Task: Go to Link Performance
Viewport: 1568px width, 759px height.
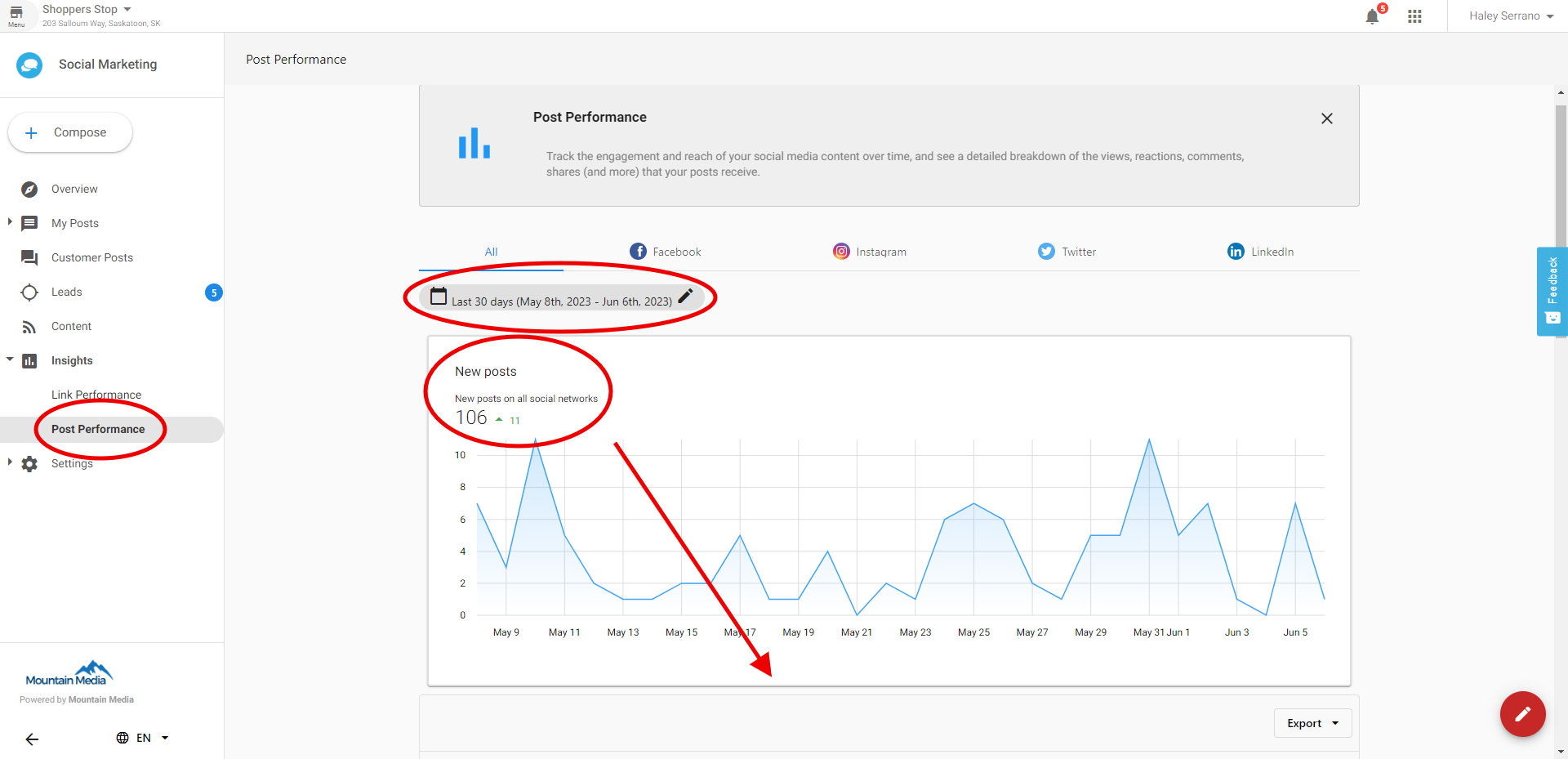Action: [96, 395]
